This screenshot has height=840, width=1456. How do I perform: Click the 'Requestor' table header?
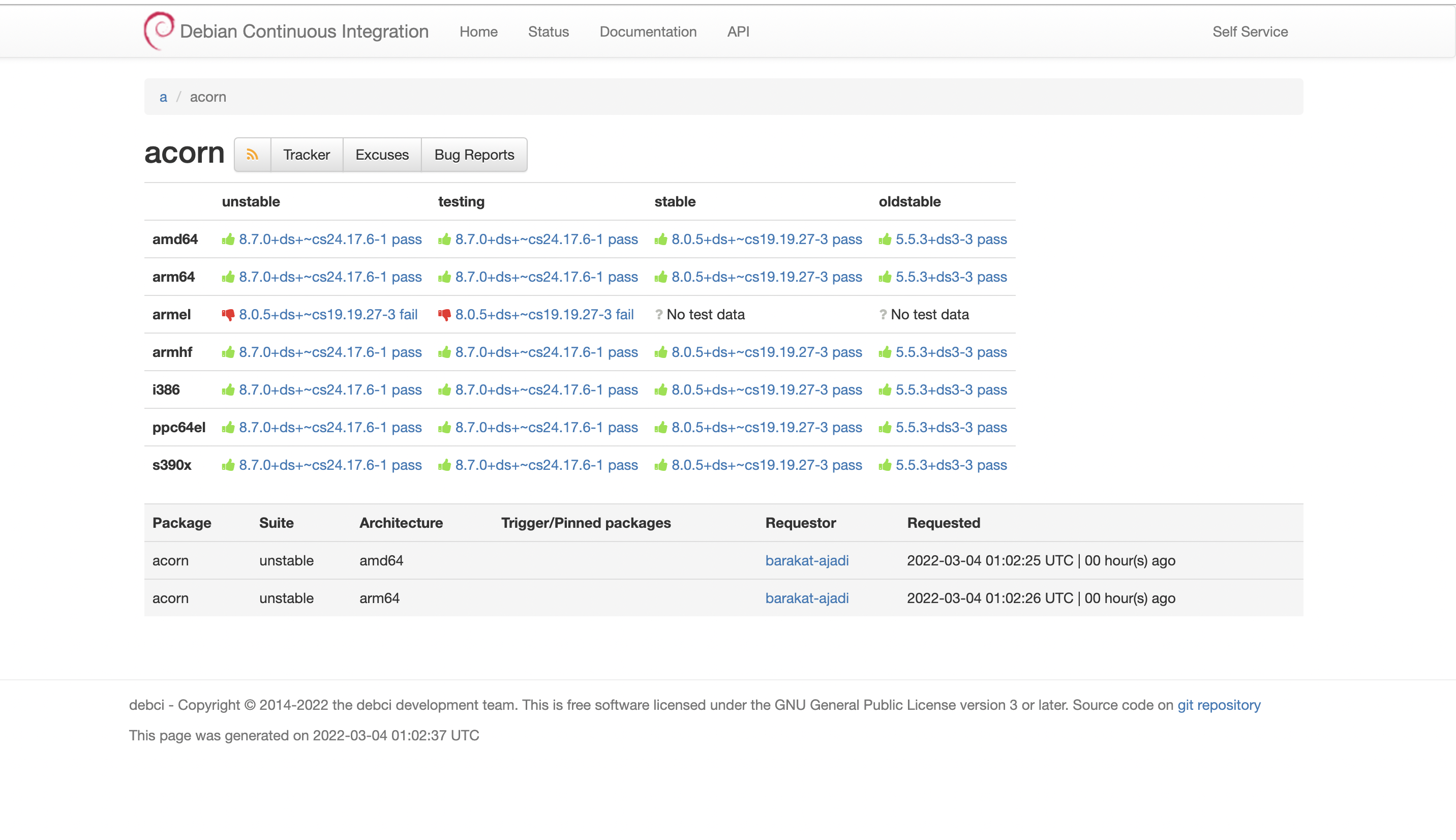pos(800,523)
